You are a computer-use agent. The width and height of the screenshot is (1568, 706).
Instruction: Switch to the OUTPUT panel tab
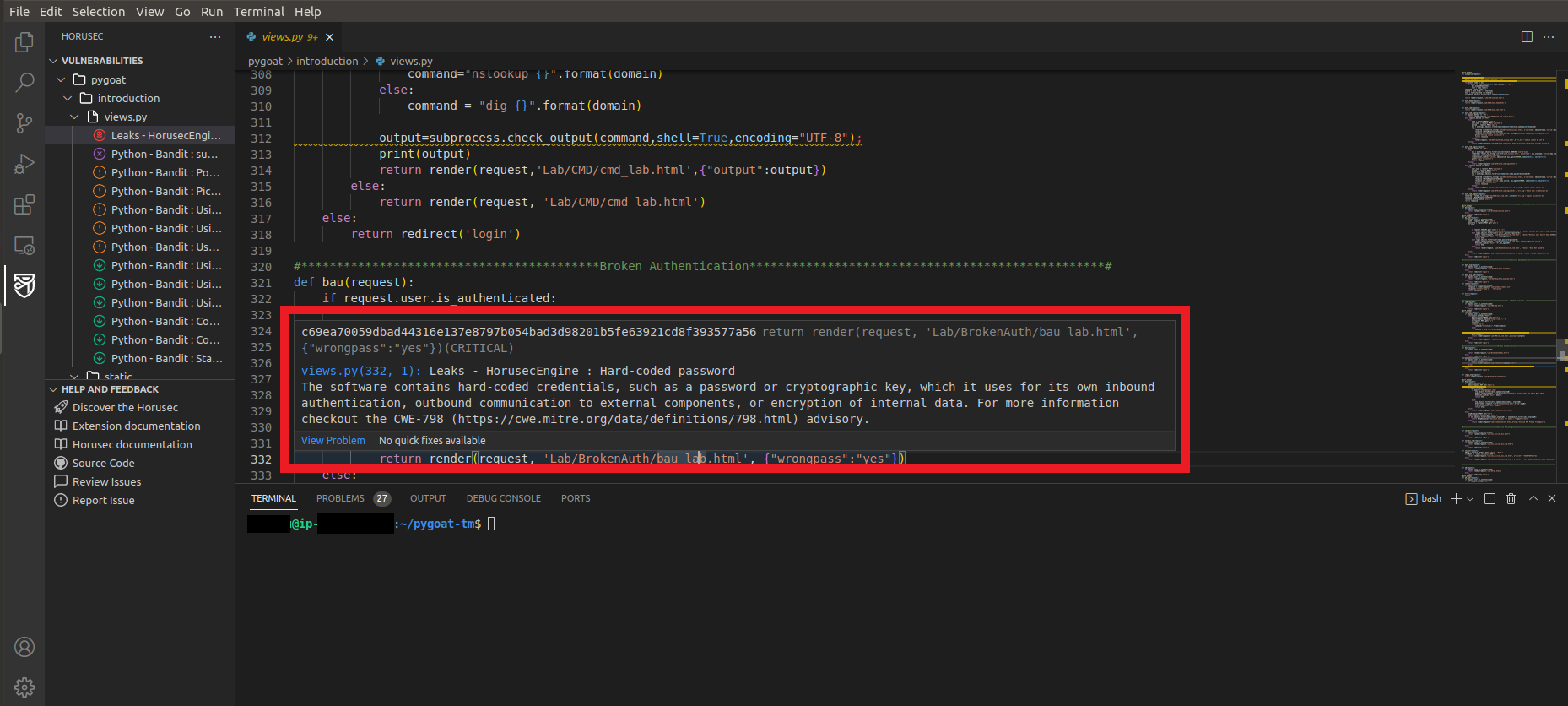pos(428,498)
